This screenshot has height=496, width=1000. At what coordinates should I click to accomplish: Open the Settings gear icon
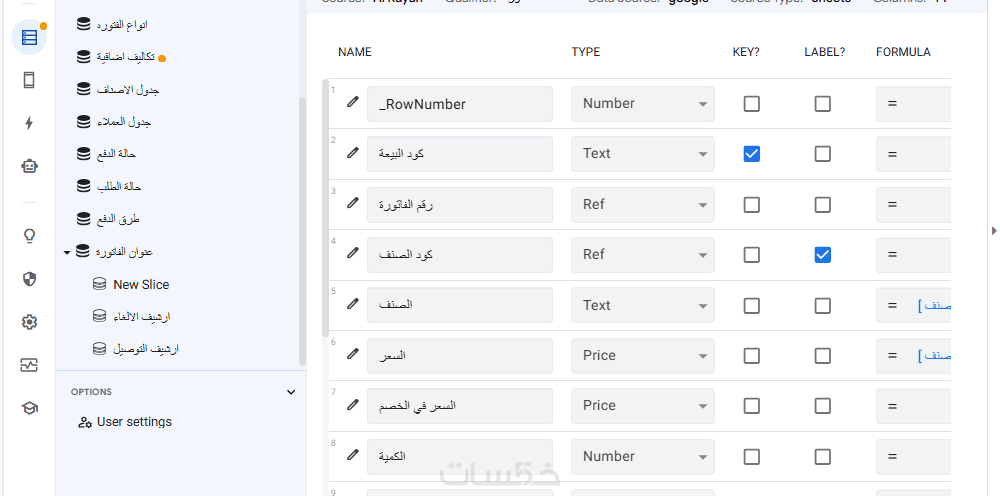click(x=29, y=322)
